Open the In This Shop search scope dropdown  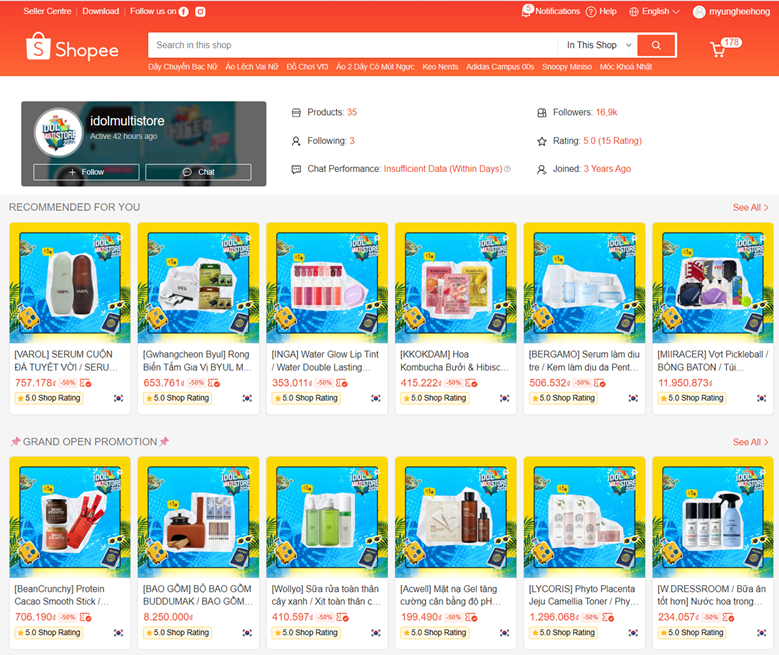click(599, 45)
